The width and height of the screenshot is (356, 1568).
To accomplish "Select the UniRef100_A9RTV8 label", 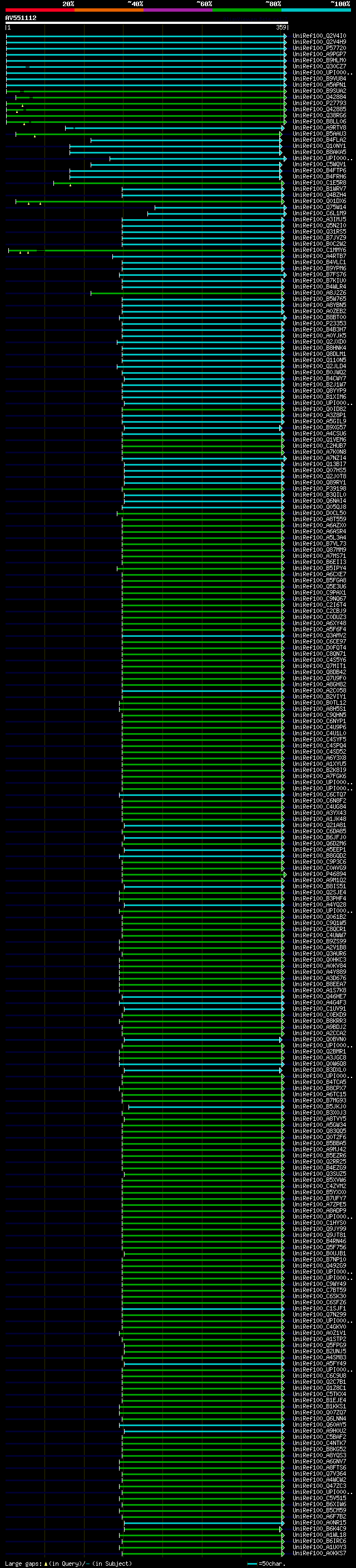I will (319, 128).
